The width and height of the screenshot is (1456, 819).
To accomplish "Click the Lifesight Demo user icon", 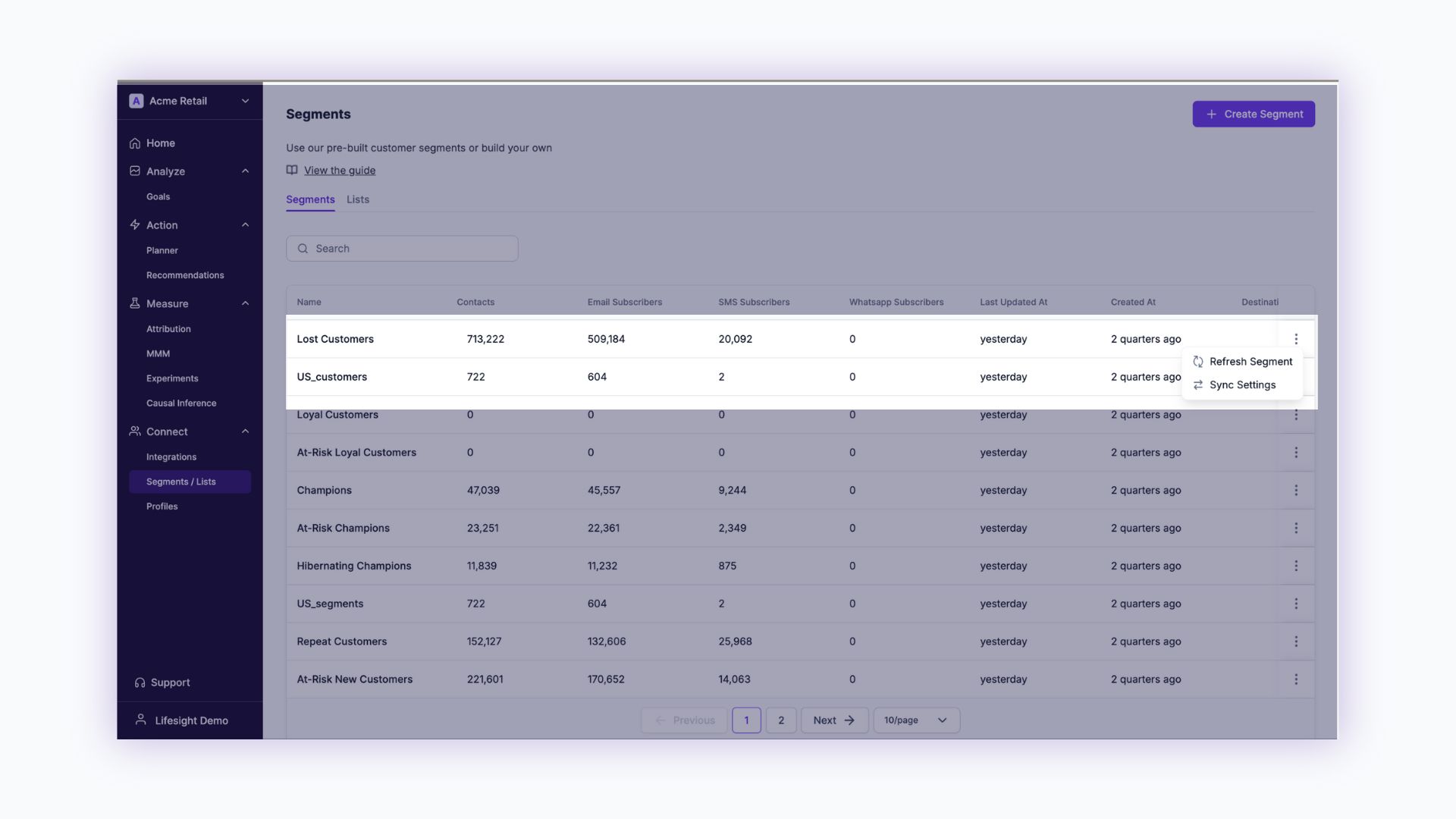I will 140,720.
